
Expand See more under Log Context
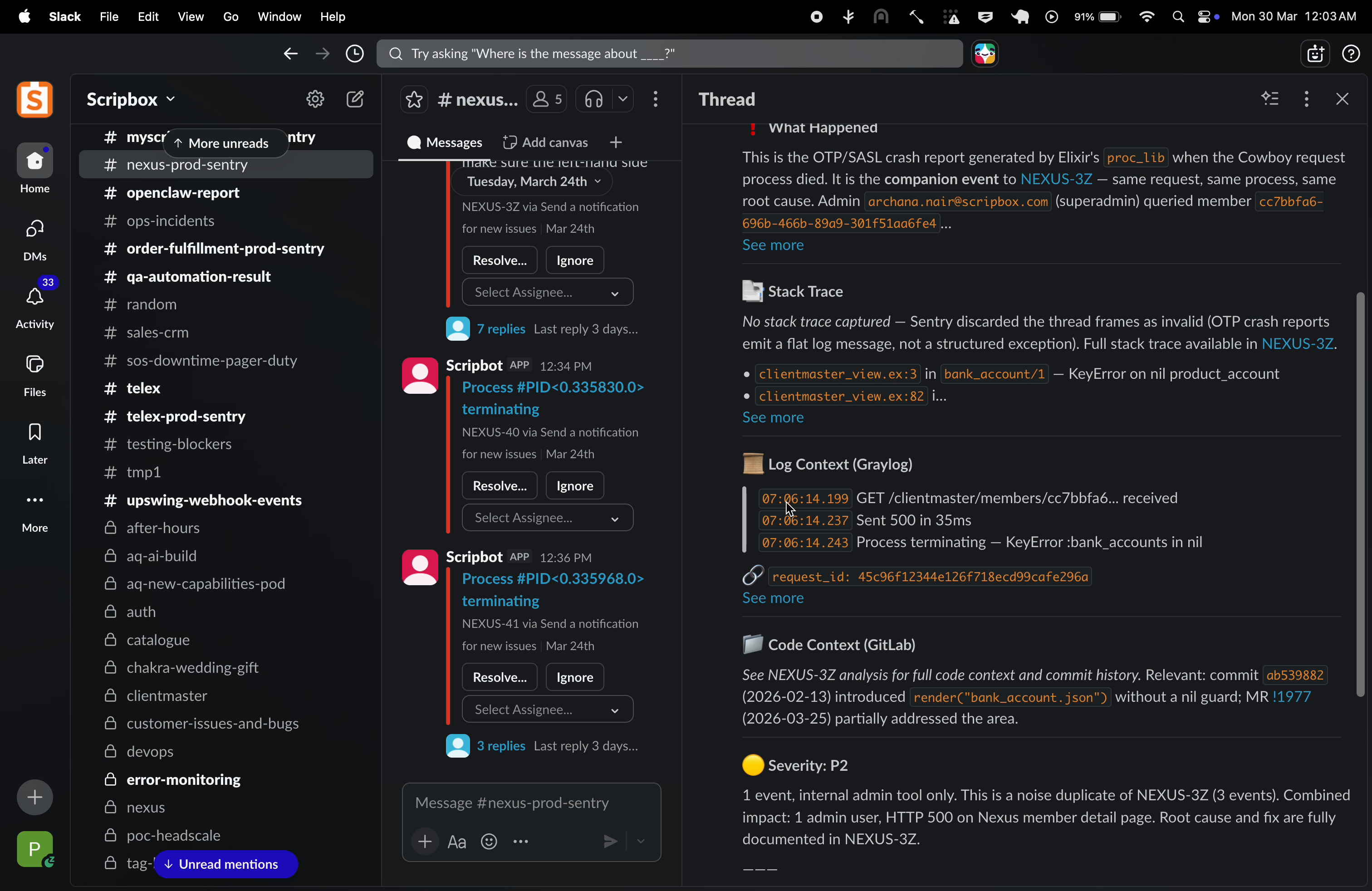pos(773,599)
